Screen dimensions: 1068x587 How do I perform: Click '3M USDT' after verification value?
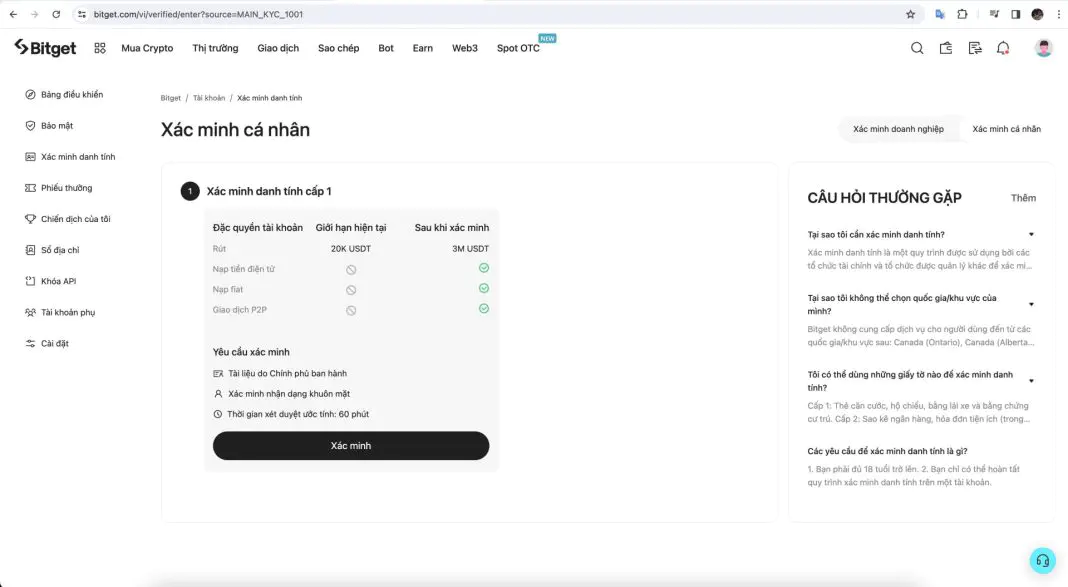(470, 249)
